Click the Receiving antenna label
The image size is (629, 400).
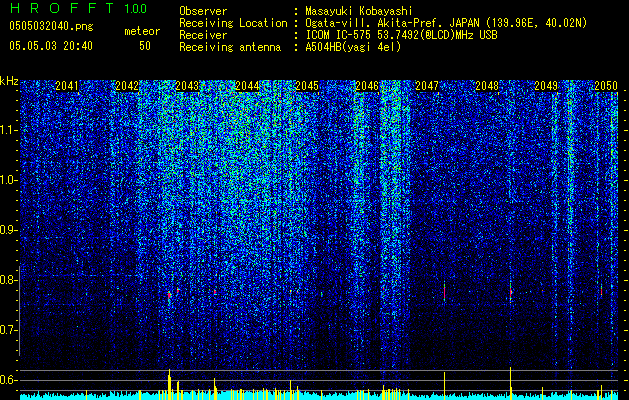pyautogui.click(x=230, y=47)
